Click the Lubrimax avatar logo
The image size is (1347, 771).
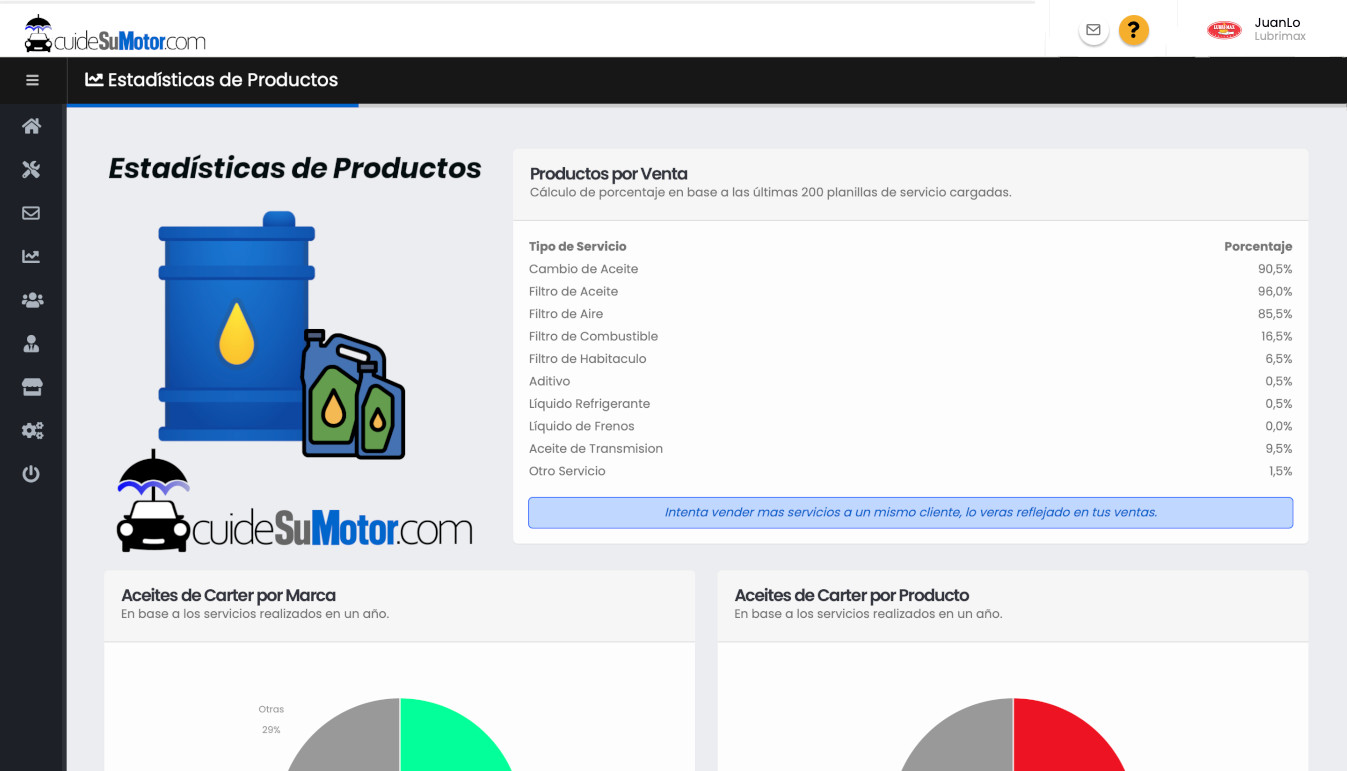[1224, 30]
